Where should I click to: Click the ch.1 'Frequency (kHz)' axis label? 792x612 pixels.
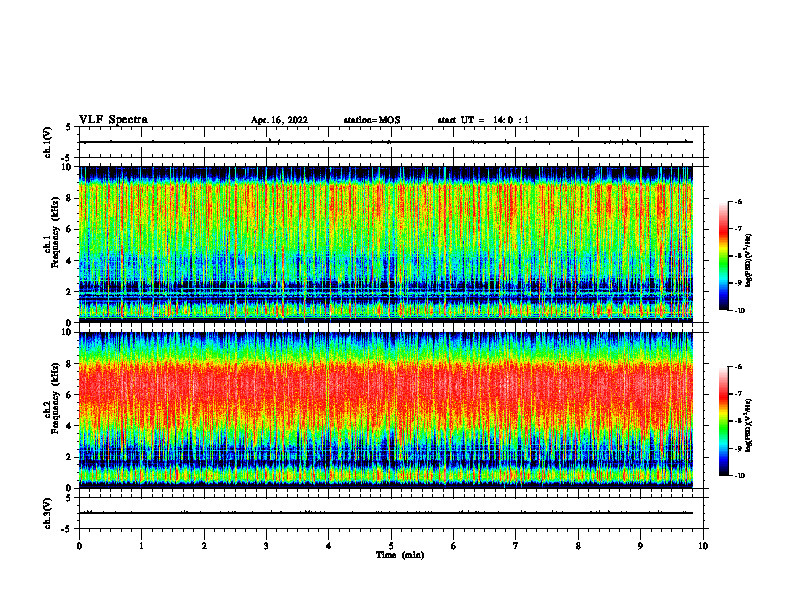point(55,232)
